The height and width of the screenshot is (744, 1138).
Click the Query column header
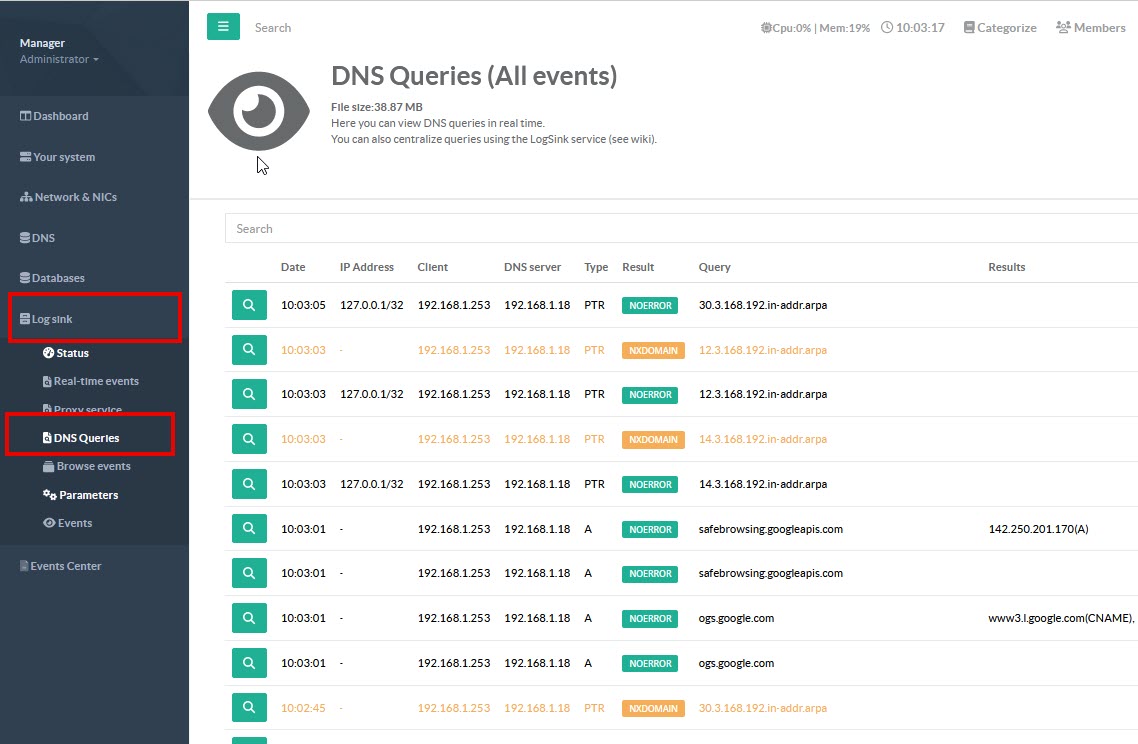tap(714, 267)
